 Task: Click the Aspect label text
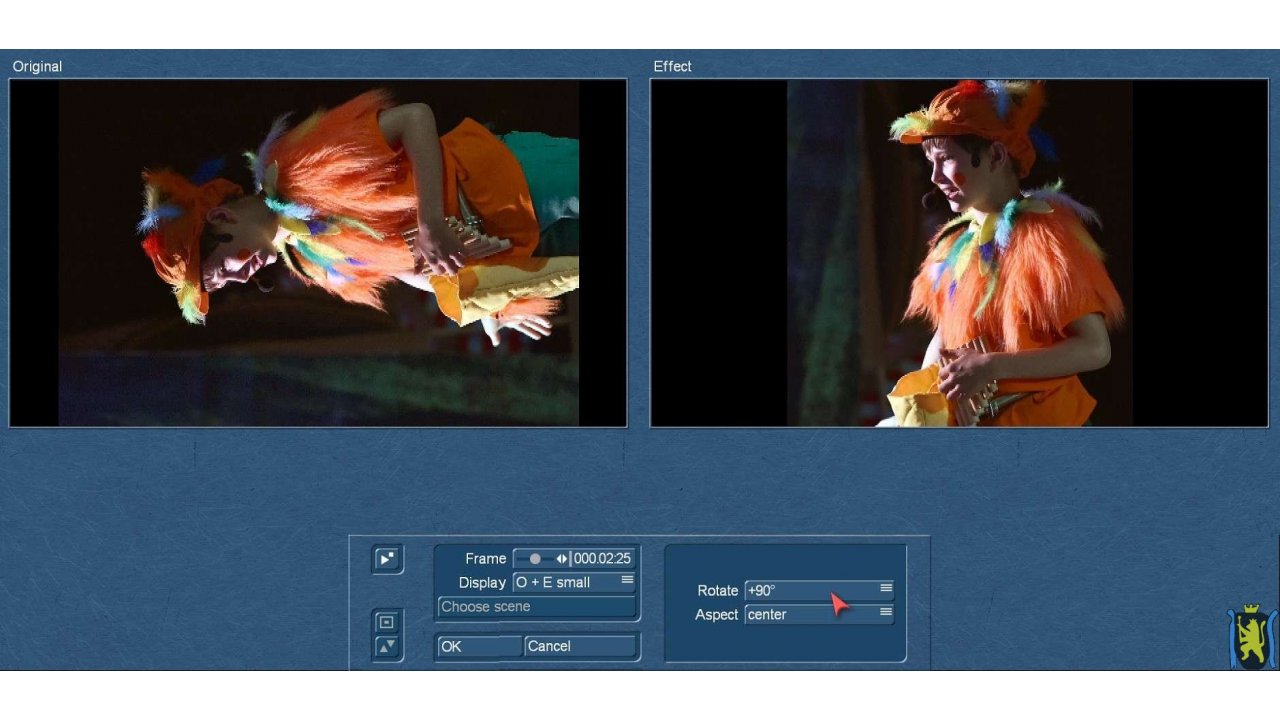pyautogui.click(x=716, y=614)
